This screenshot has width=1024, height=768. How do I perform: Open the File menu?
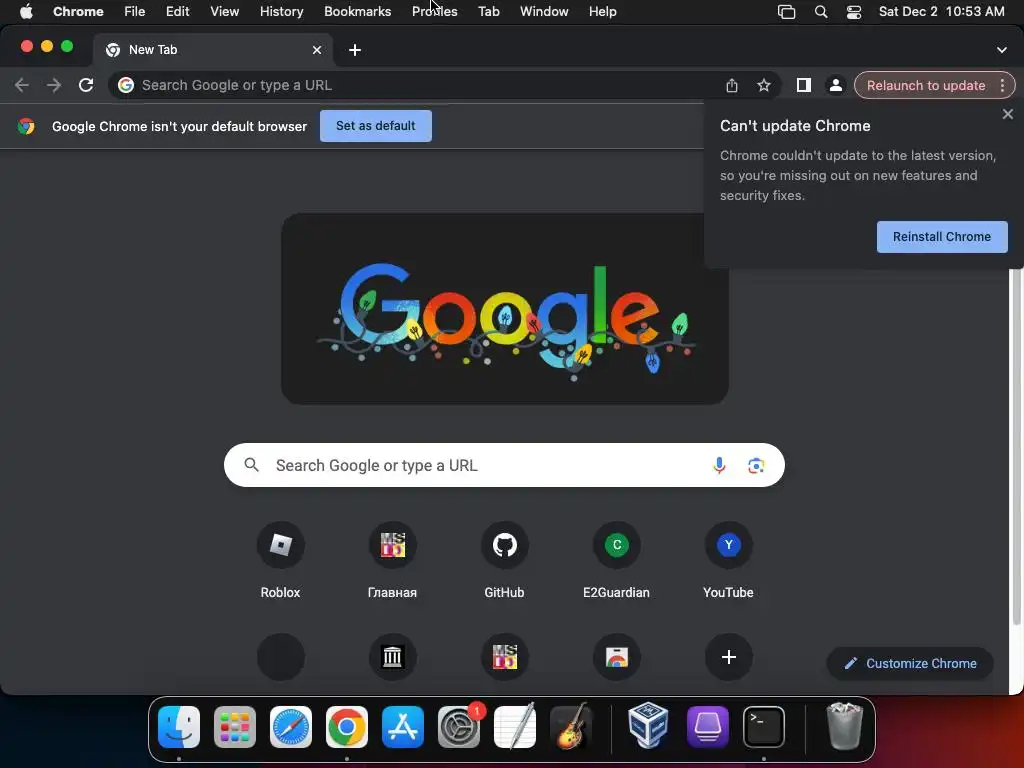135,11
